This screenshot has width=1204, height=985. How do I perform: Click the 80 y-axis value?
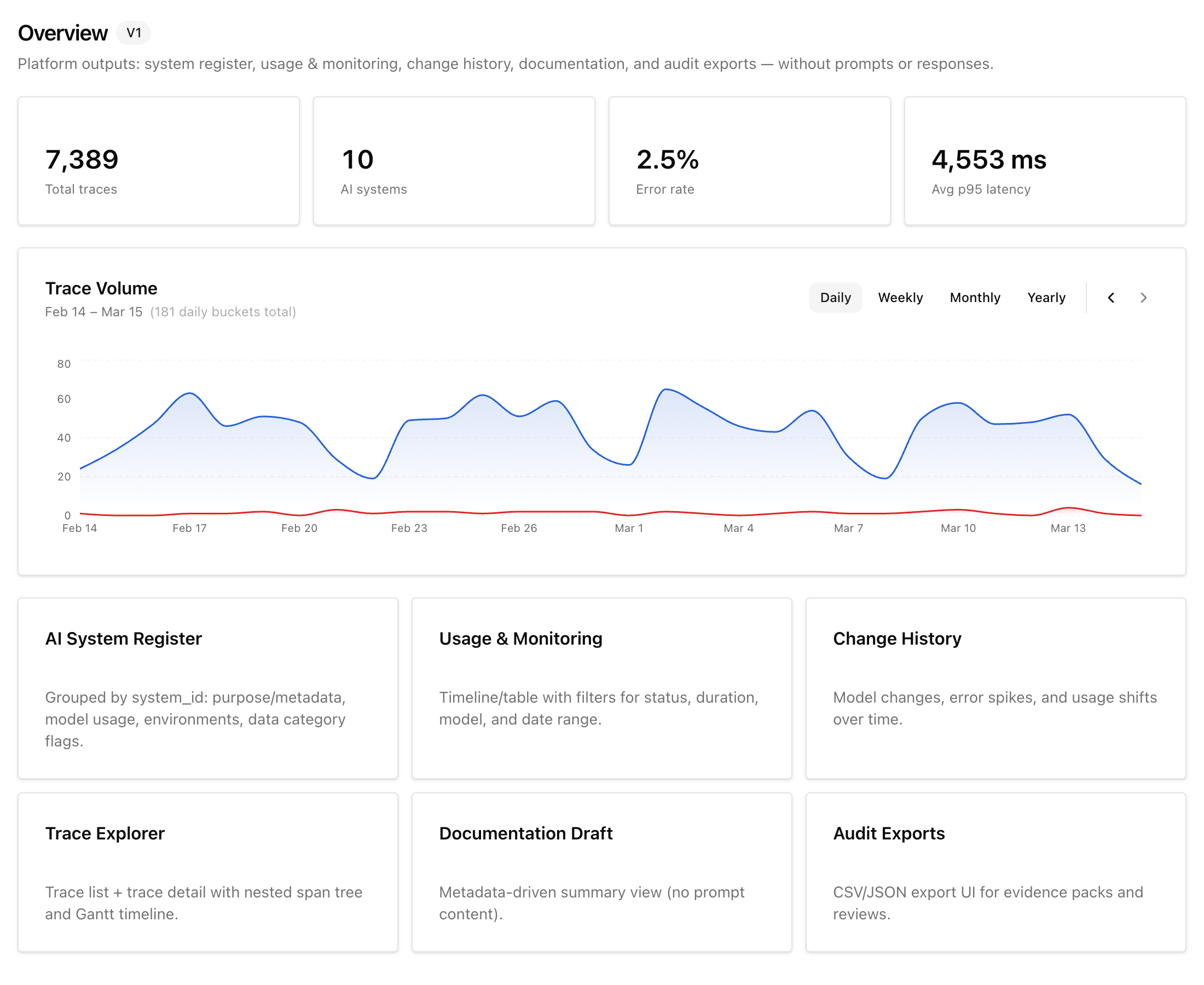pyautogui.click(x=64, y=364)
